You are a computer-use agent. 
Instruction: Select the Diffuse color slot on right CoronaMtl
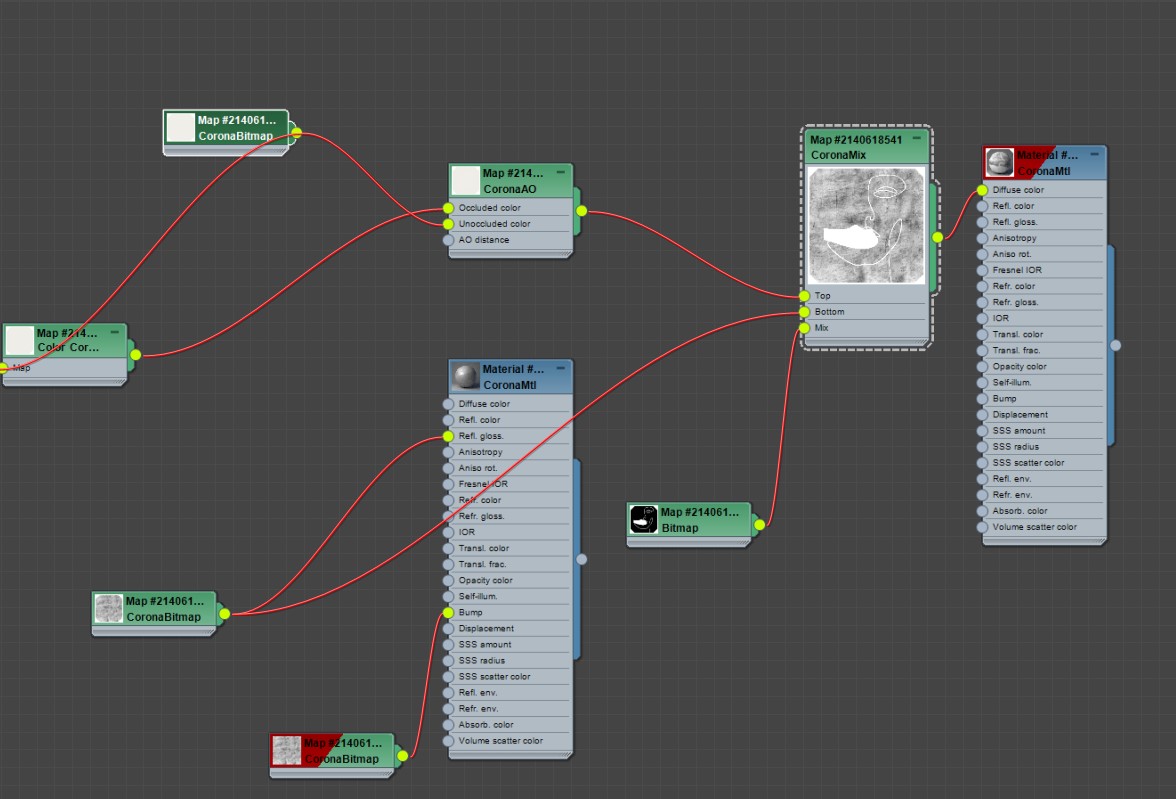coord(1043,190)
